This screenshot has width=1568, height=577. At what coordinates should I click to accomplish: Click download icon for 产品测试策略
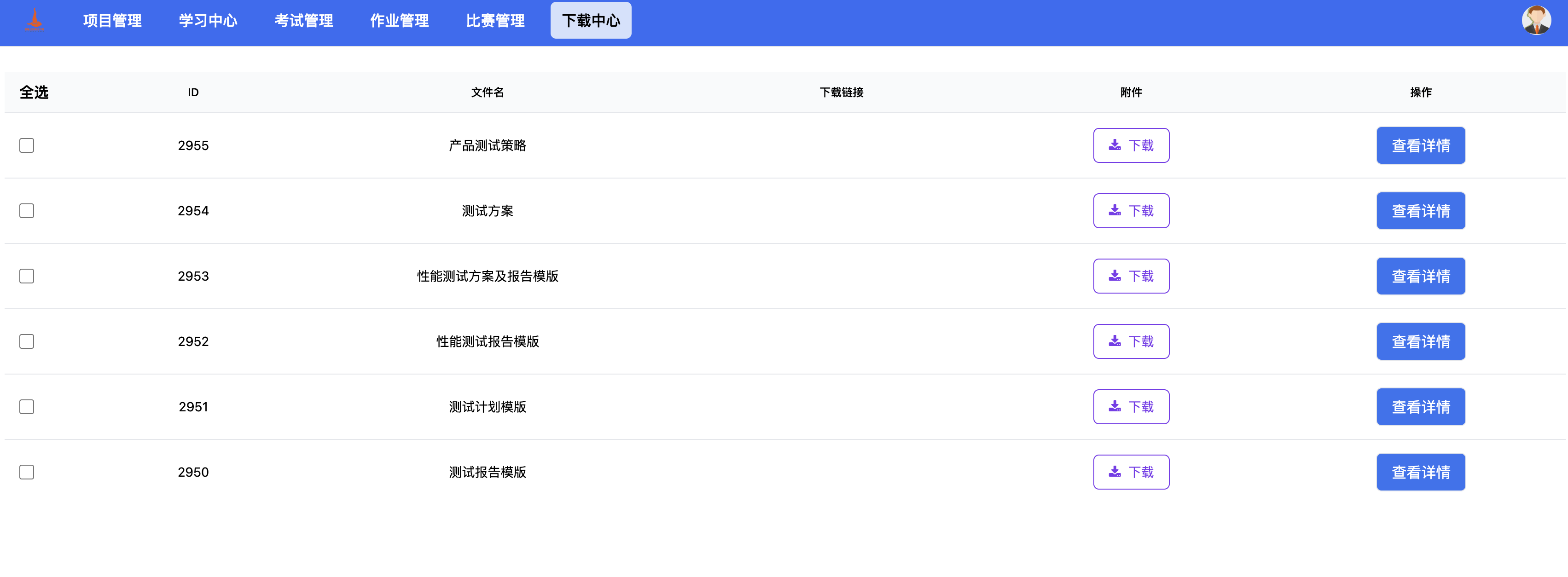click(x=1114, y=145)
